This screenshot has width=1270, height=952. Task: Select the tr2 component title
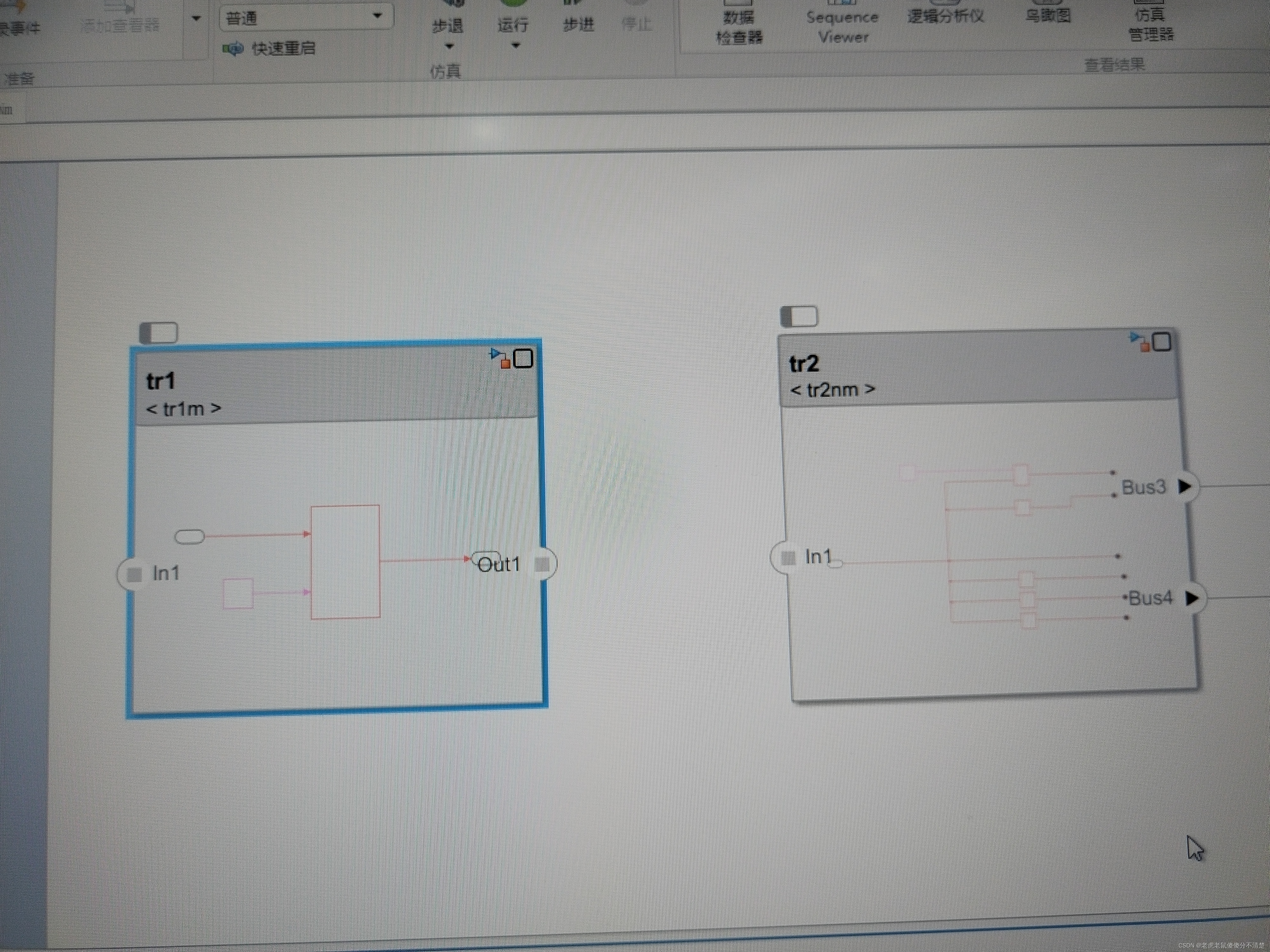804,364
